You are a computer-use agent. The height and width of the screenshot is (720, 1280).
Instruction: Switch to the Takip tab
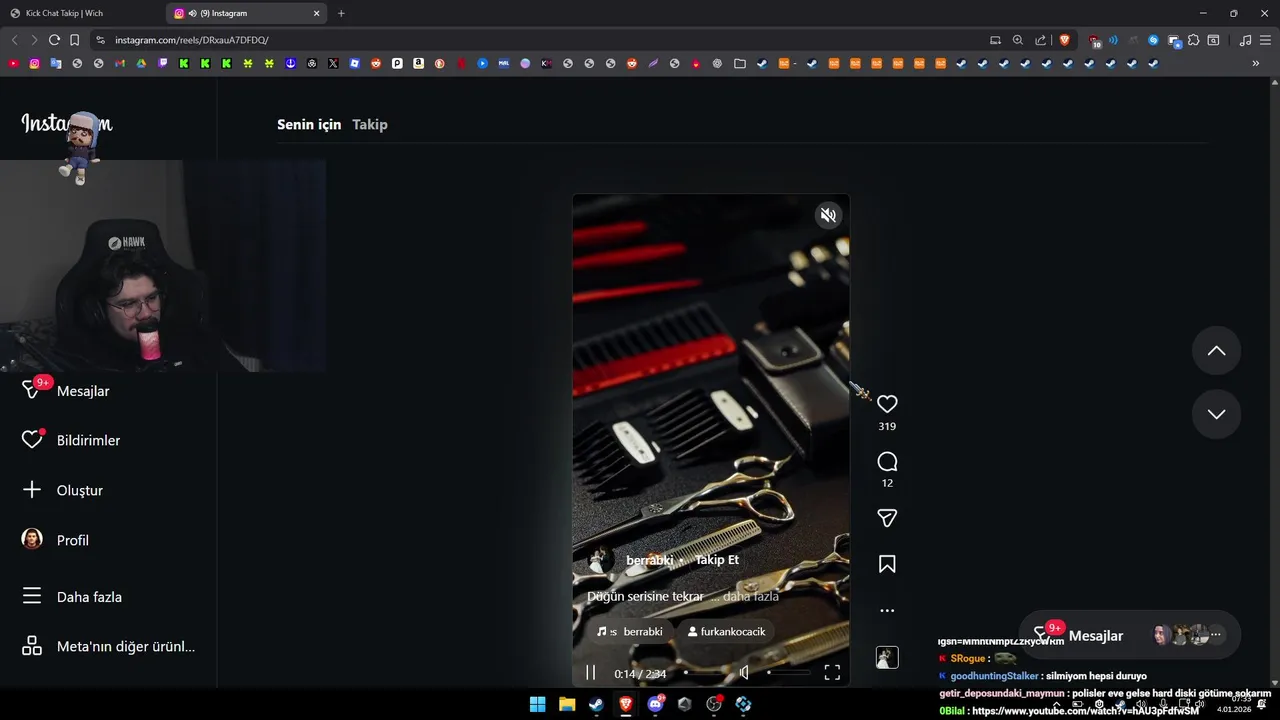point(370,124)
